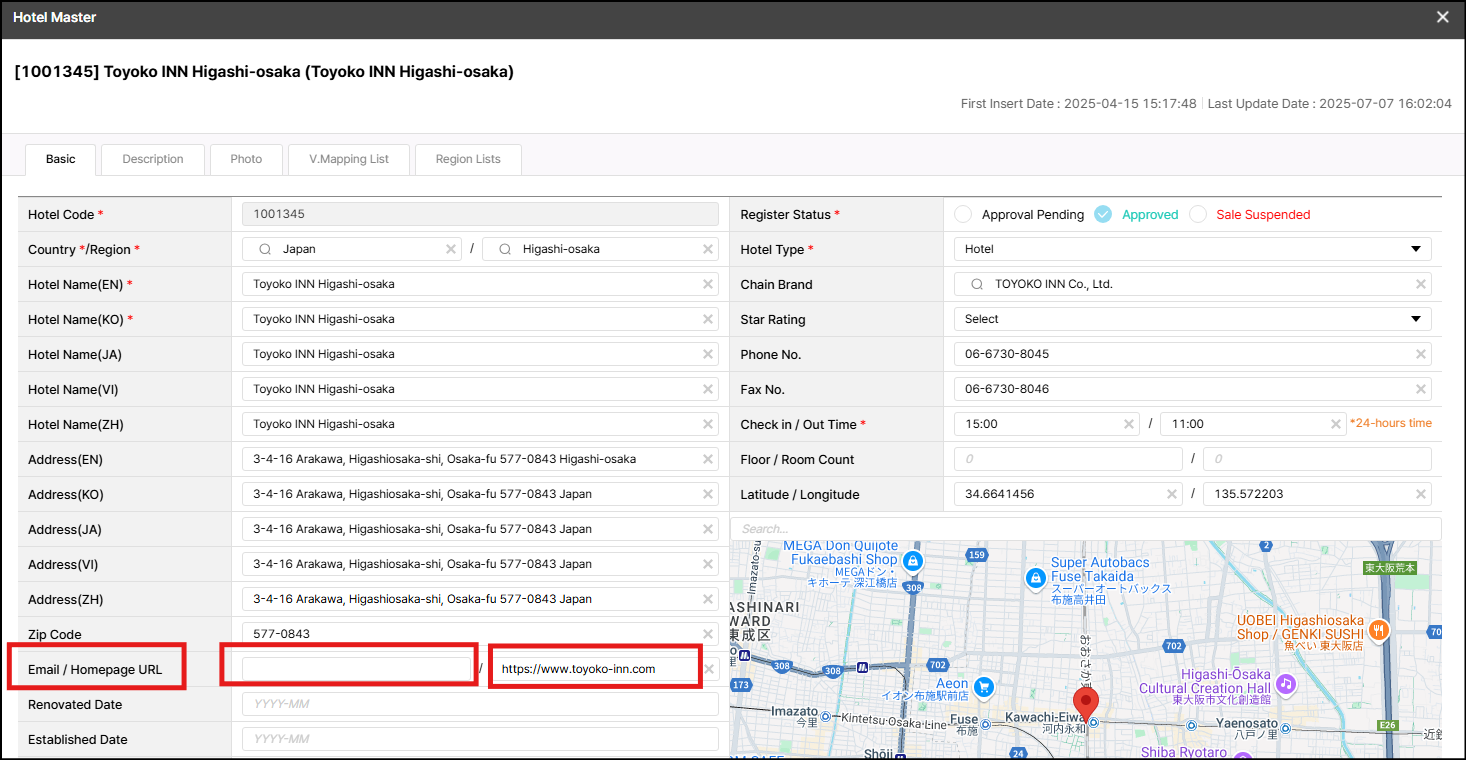Viewport: 1466px width, 760px height.
Task: Select Sale Suspended register status
Action: tap(1198, 214)
